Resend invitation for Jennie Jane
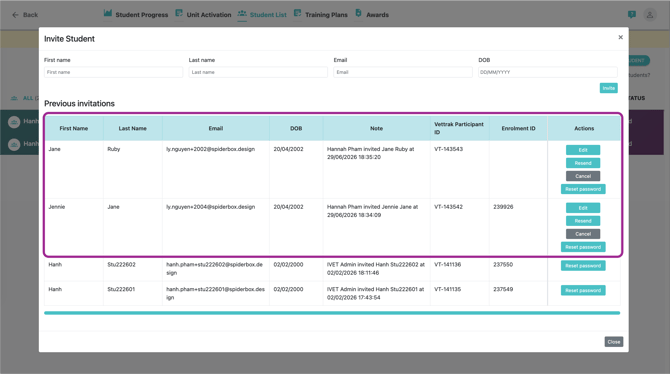The width and height of the screenshot is (670, 374). pos(583,221)
